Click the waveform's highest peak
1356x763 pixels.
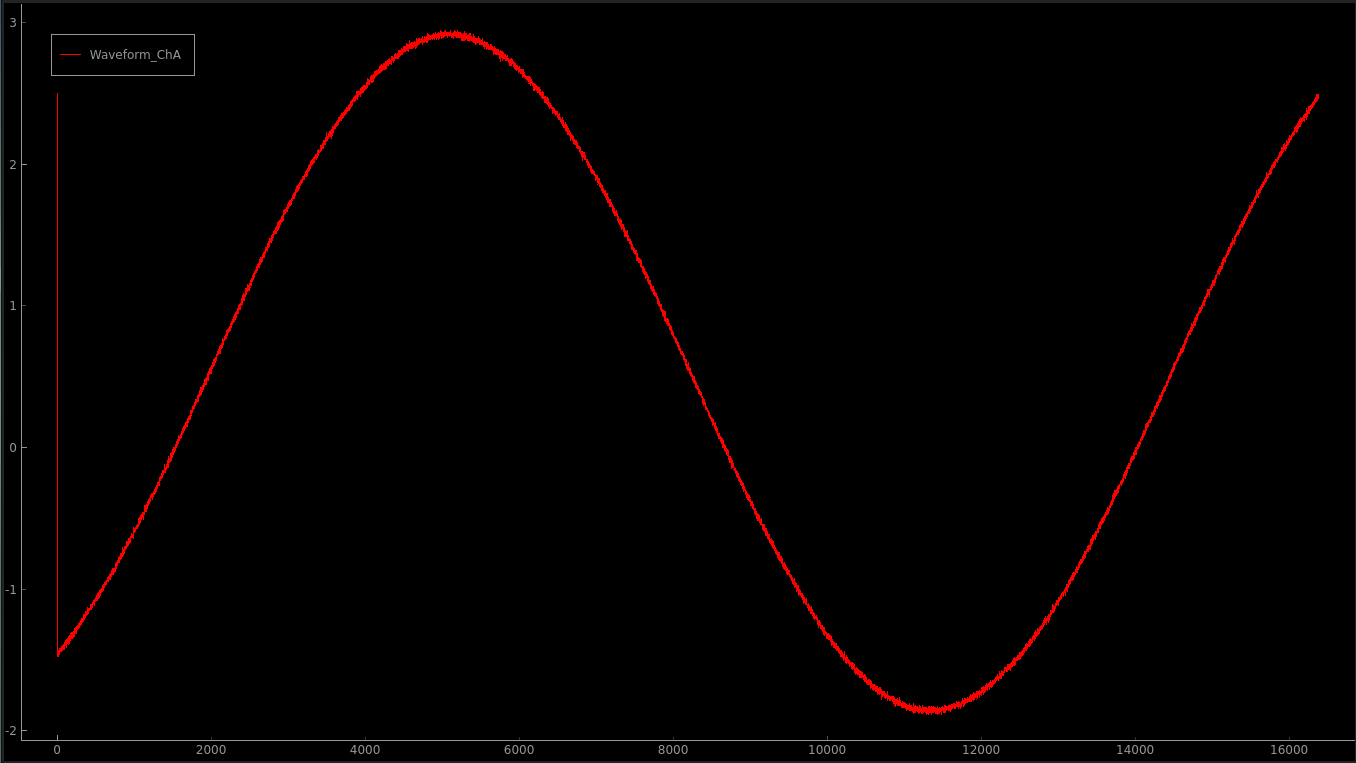click(451, 34)
